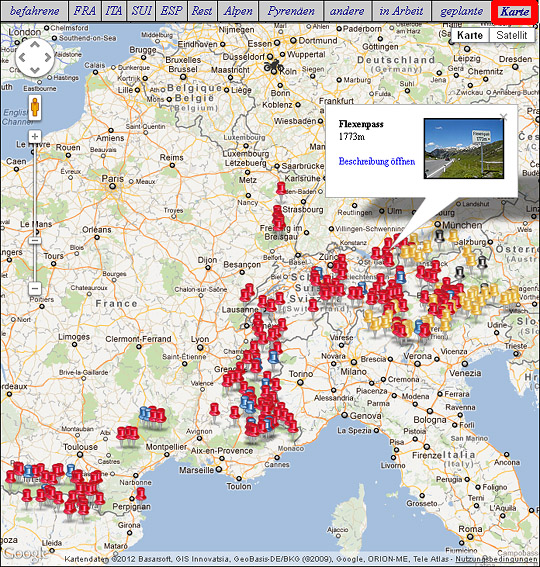Open the Nutzungsbedingungen link

coord(497,560)
